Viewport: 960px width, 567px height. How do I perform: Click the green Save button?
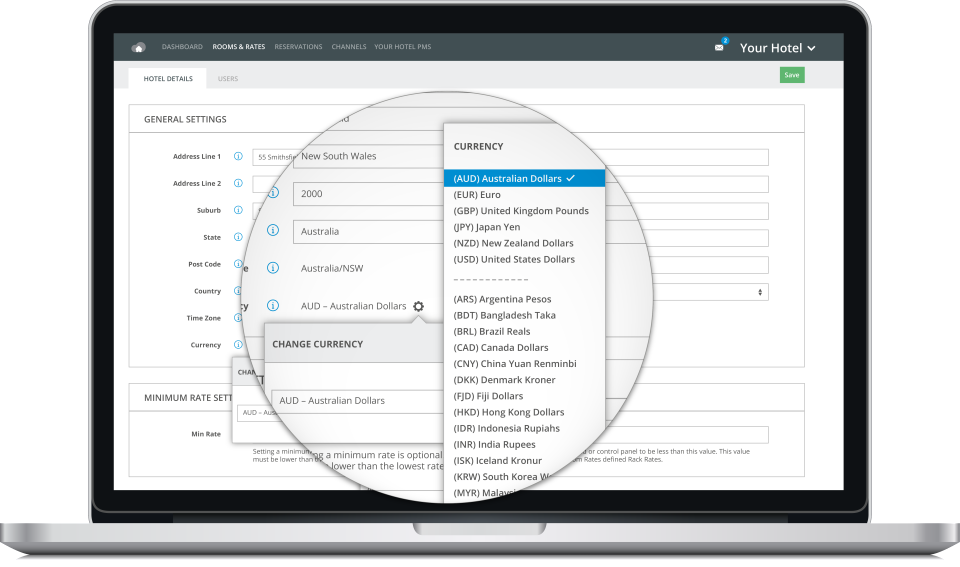point(792,75)
